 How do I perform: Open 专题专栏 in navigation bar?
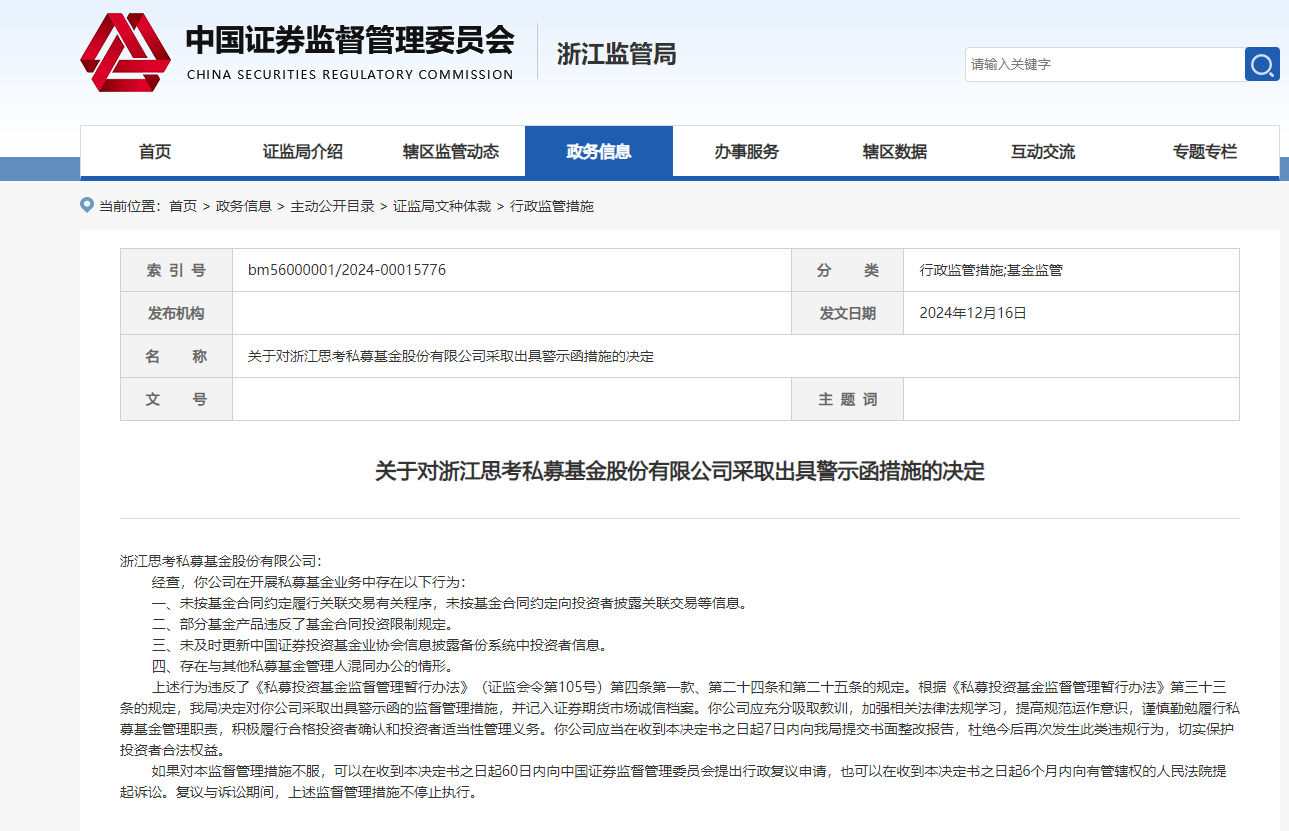(1205, 152)
